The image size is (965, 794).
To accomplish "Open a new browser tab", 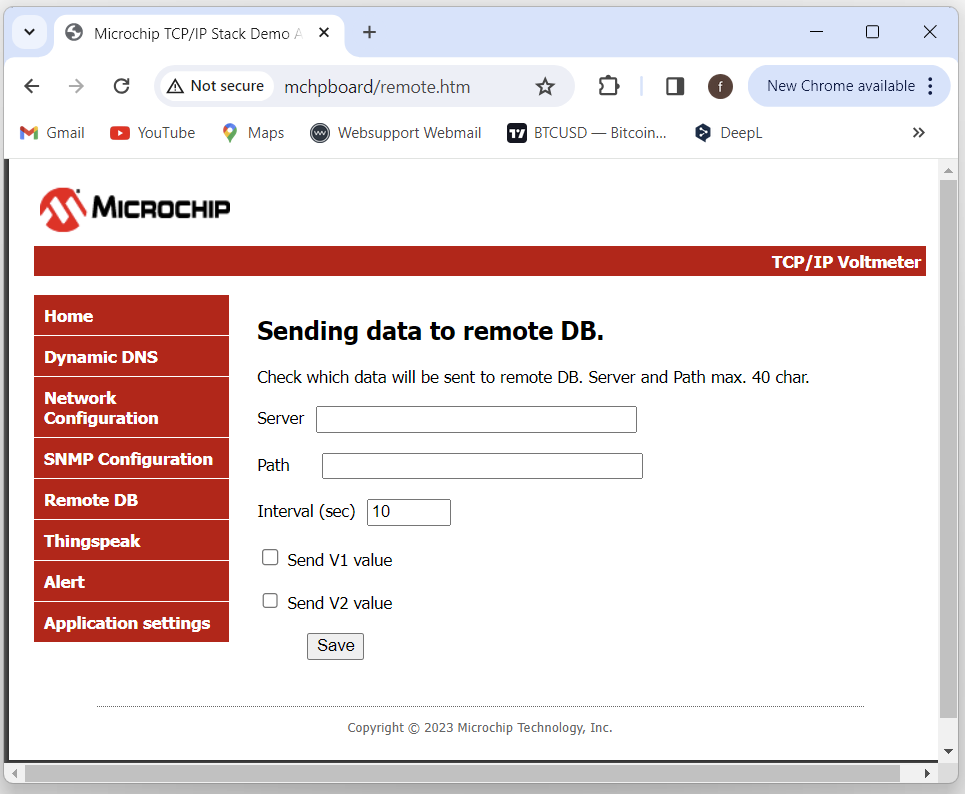I will (x=369, y=32).
